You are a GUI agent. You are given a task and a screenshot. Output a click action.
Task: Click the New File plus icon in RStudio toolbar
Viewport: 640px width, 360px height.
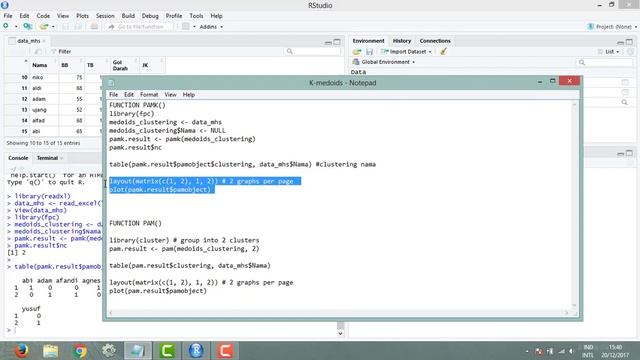pyautogui.click(x=6, y=26)
